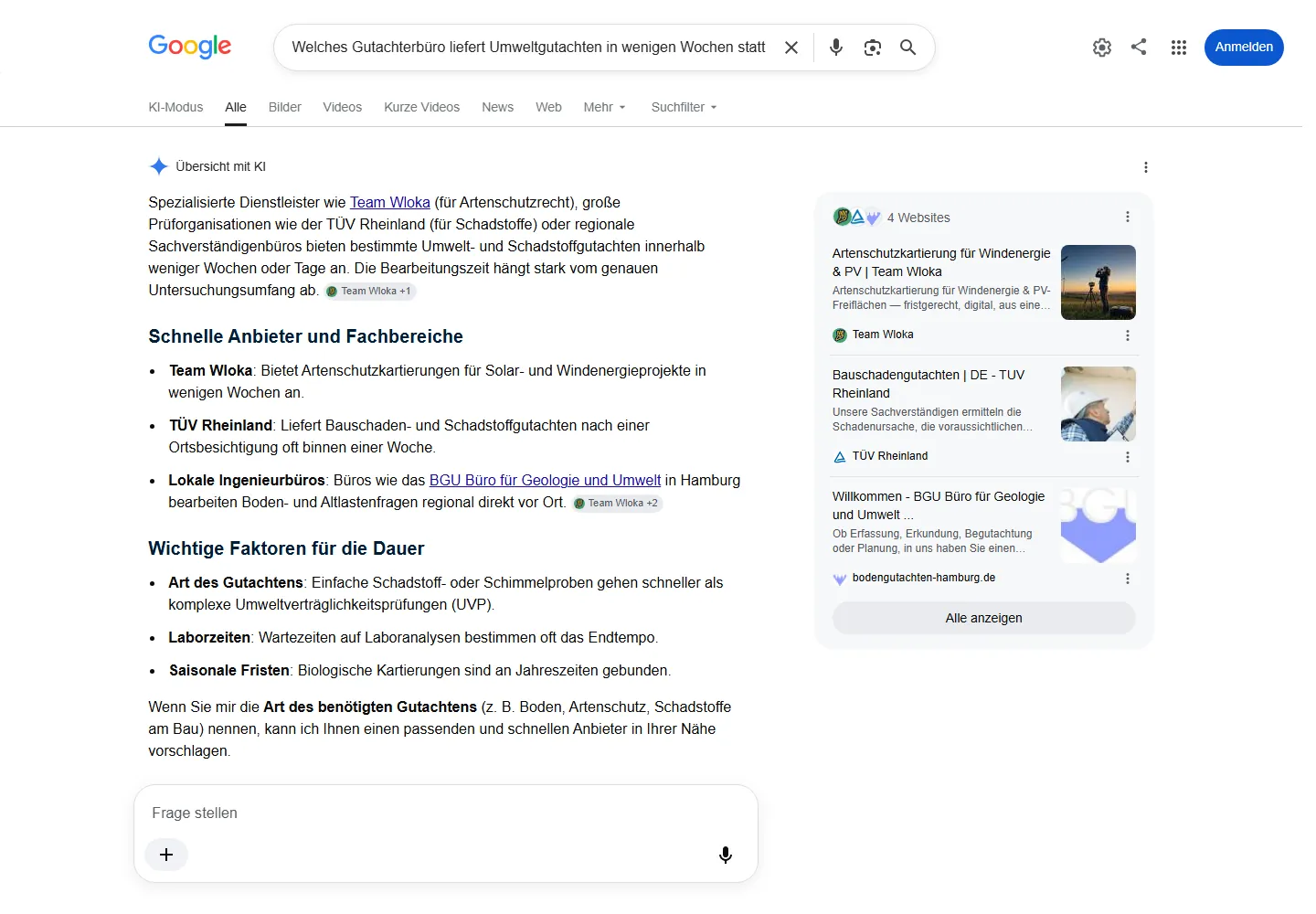Click the plus button in question box
The width and height of the screenshot is (1316, 914).
point(166,855)
